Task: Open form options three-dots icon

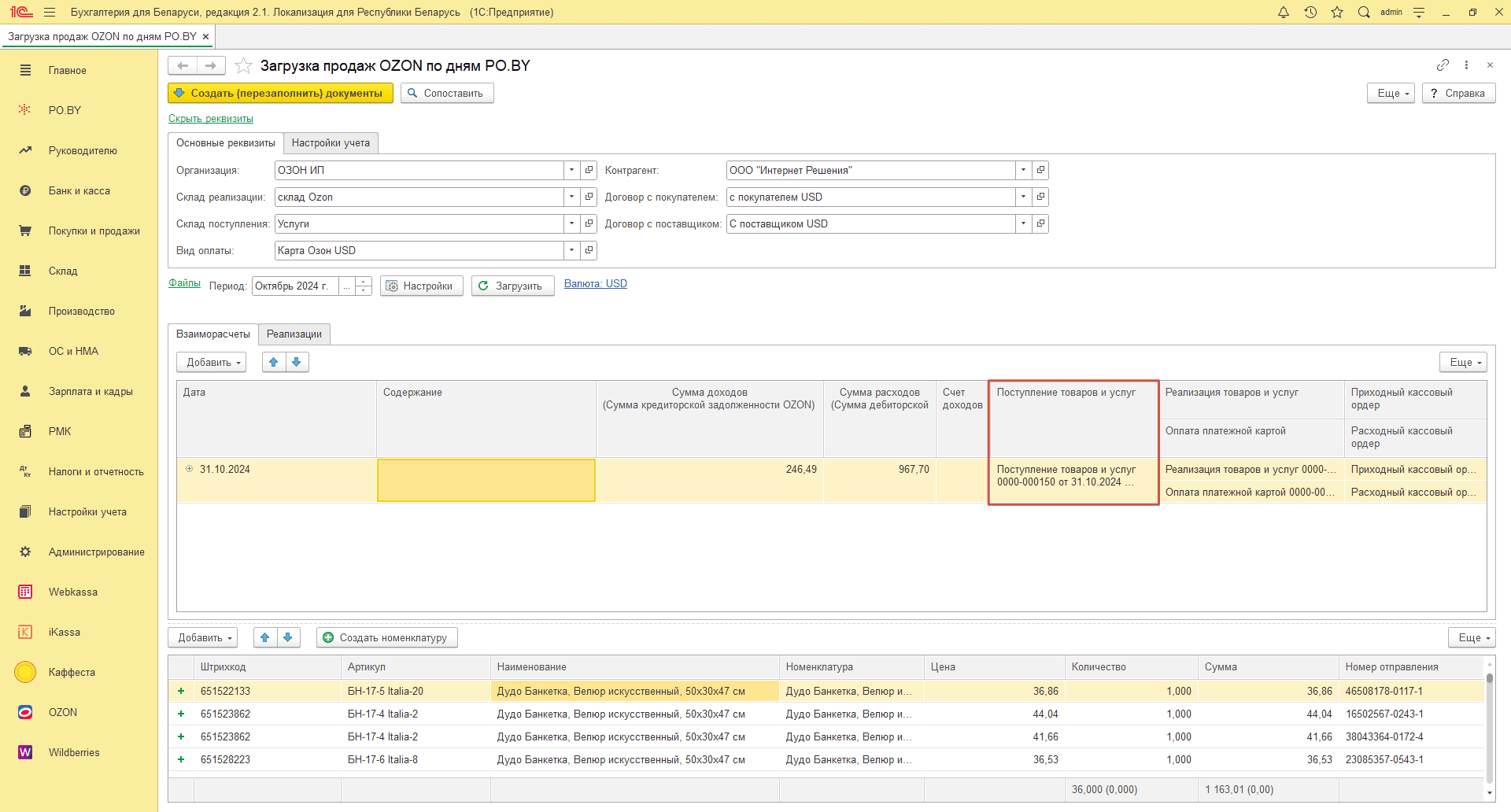Action: tap(1466, 65)
